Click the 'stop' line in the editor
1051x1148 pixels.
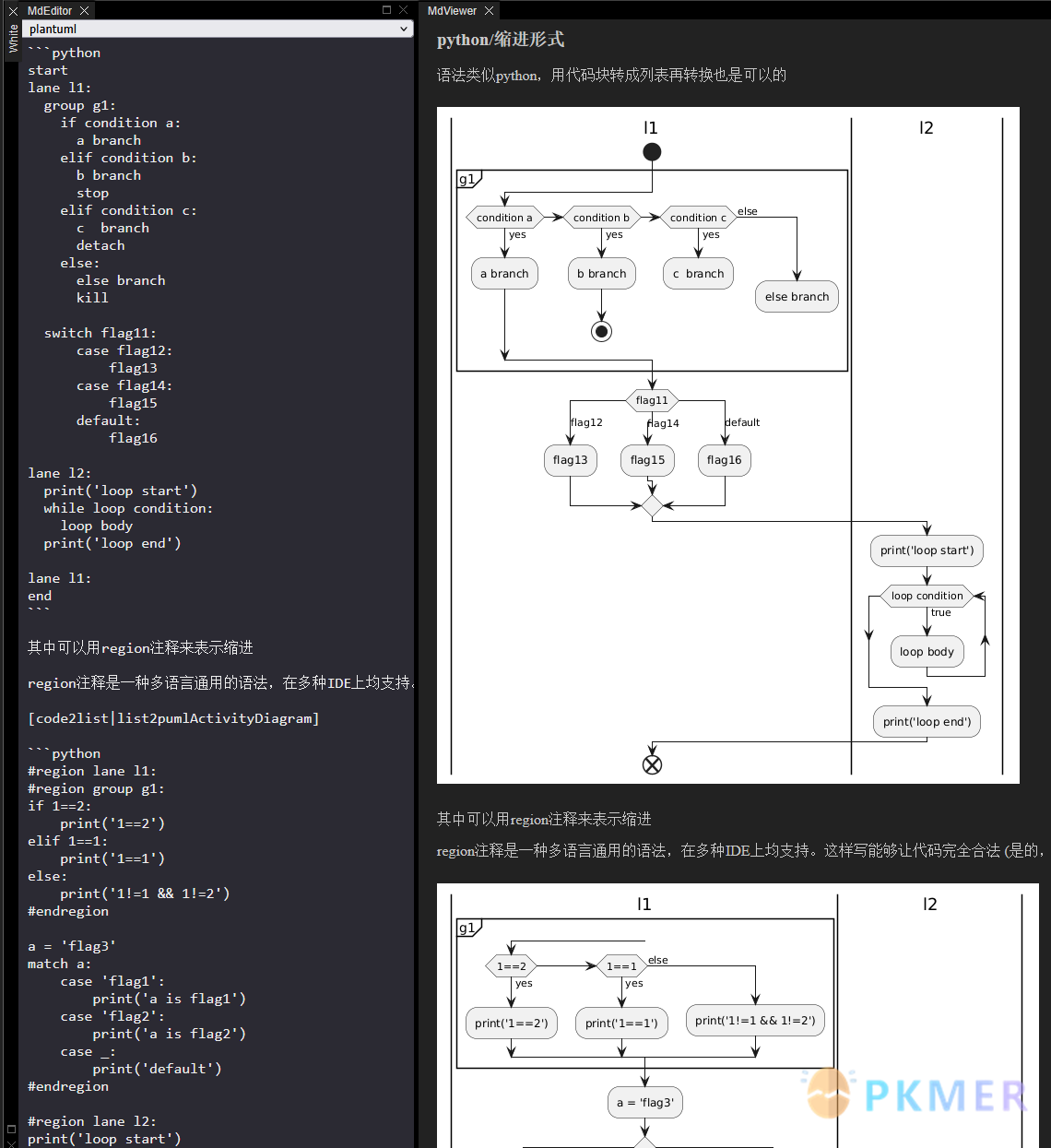coord(92,193)
